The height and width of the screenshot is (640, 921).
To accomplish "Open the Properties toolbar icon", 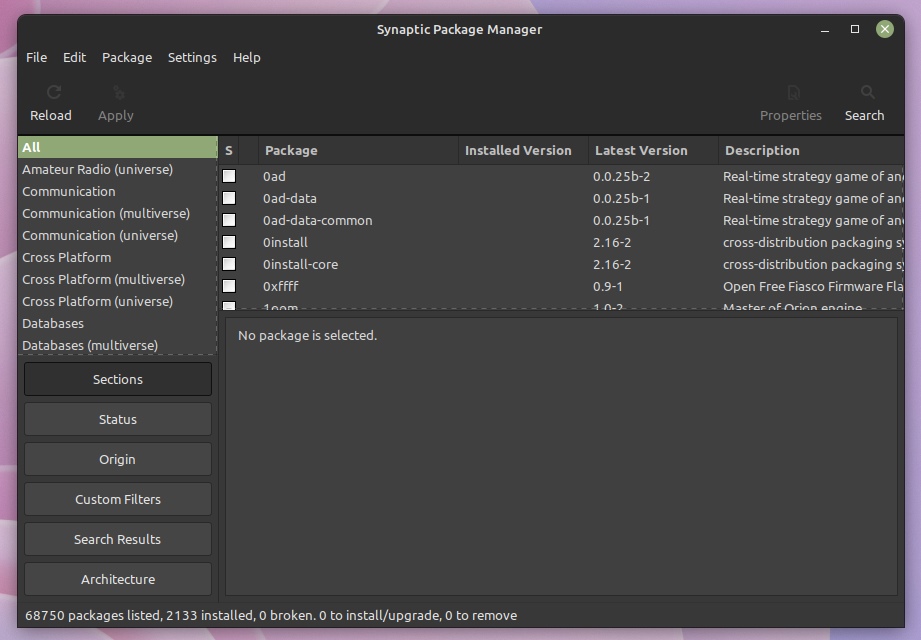I will [794, 92].
